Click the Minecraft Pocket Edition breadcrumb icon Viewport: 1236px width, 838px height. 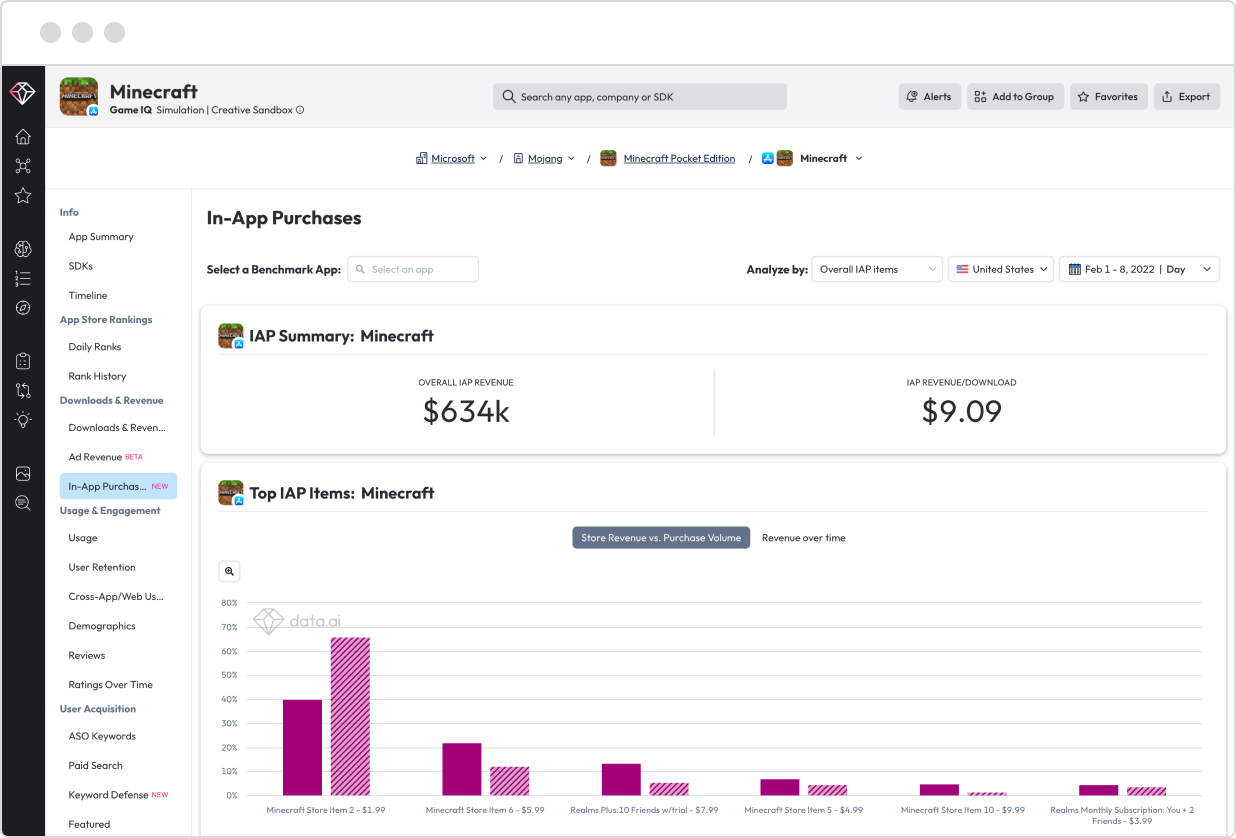[608, 158]
